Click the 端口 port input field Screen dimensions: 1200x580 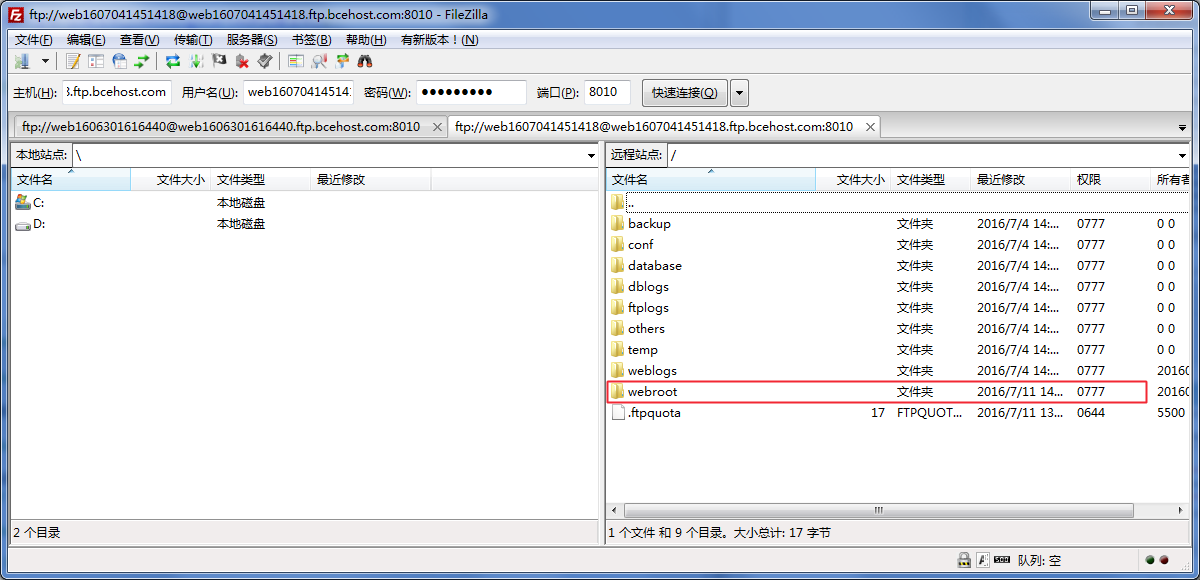[x=608, y=93]
